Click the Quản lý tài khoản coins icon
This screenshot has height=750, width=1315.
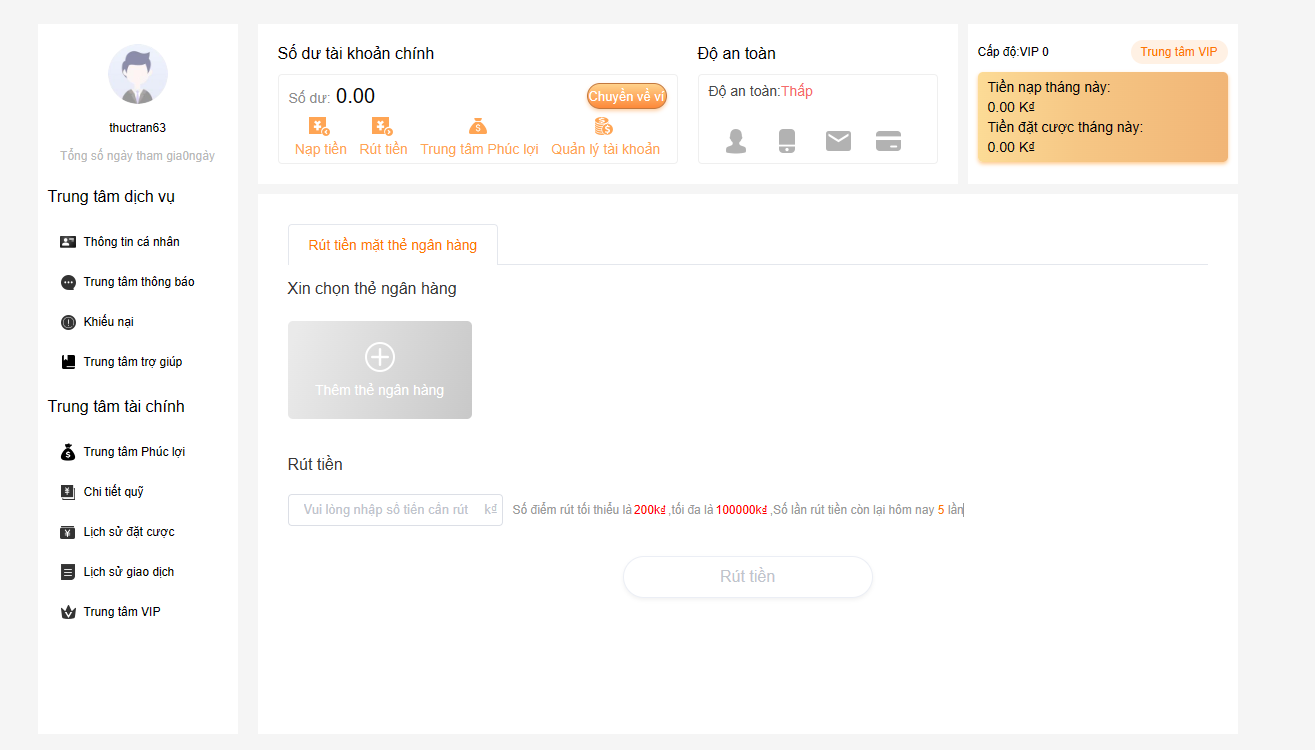604,126
